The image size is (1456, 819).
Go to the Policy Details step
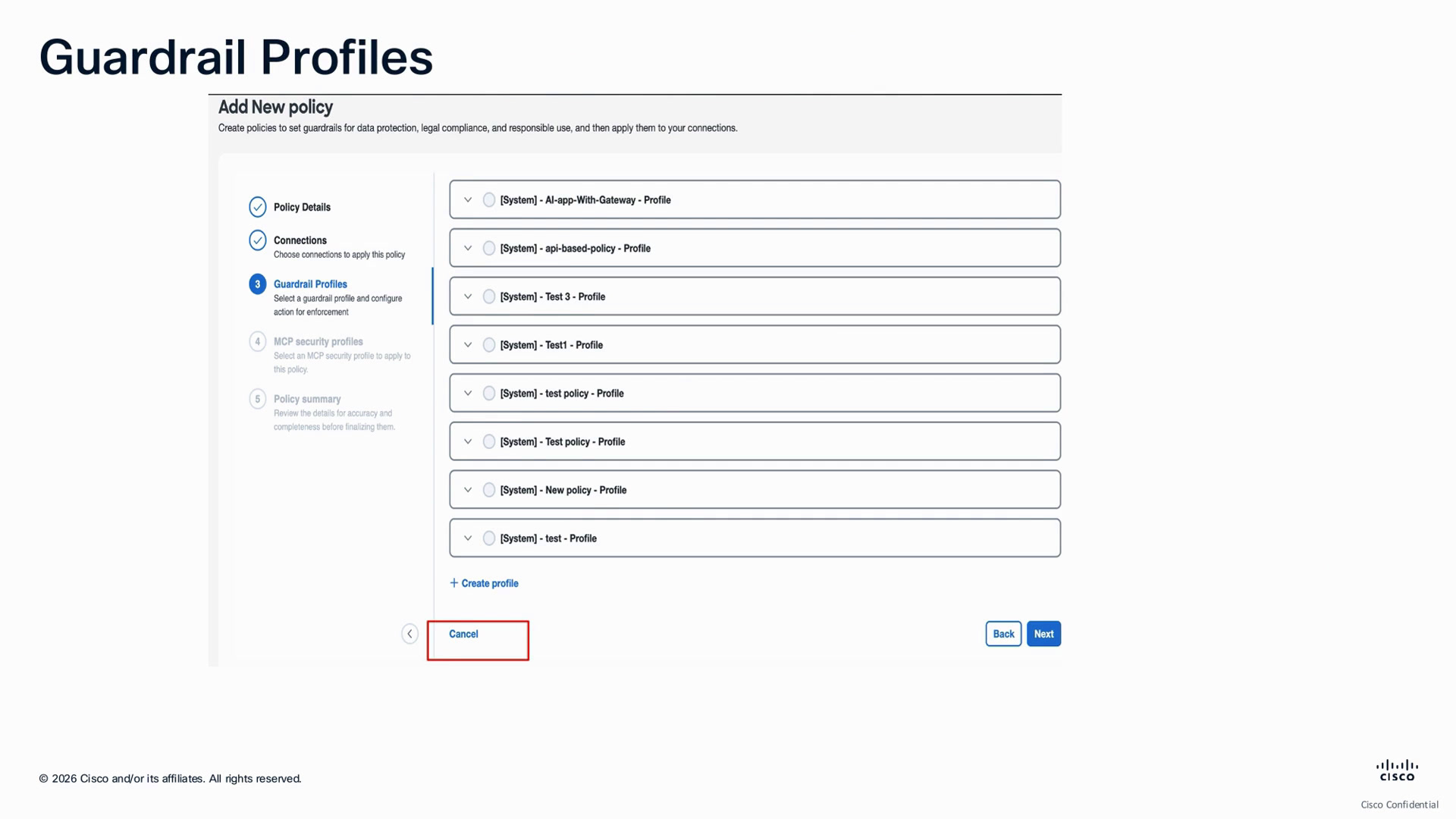pos(302,207)
